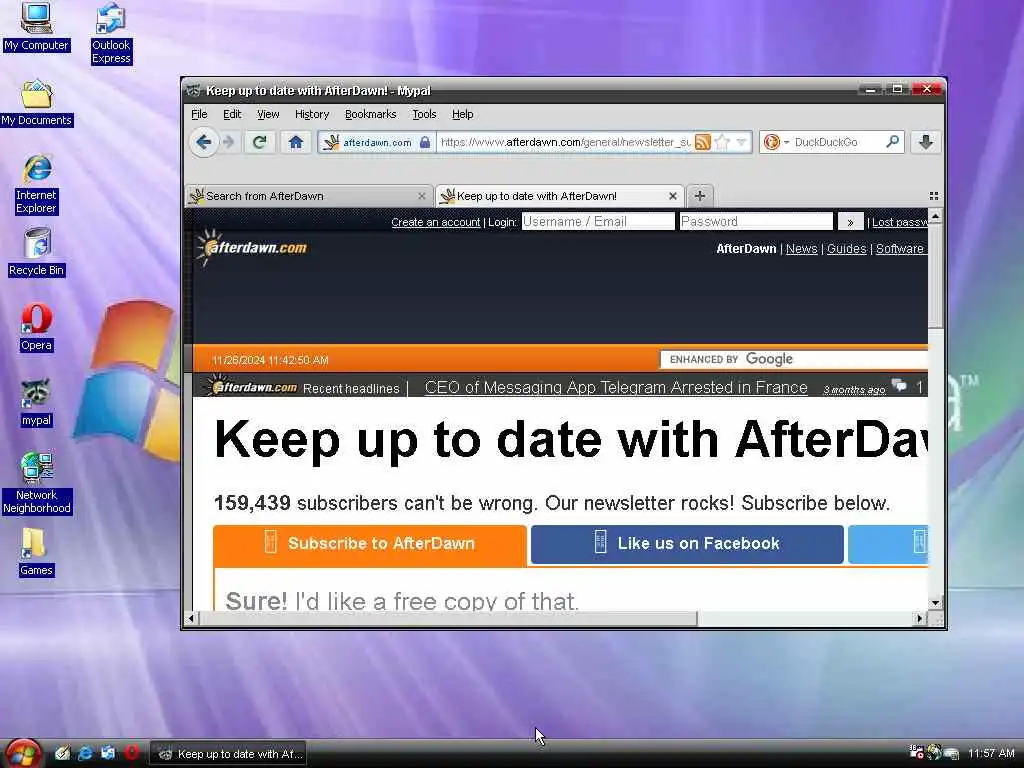Open the View menu
Screen dimensions: 1024x768
pyautogui.click(x=268, y=114)
